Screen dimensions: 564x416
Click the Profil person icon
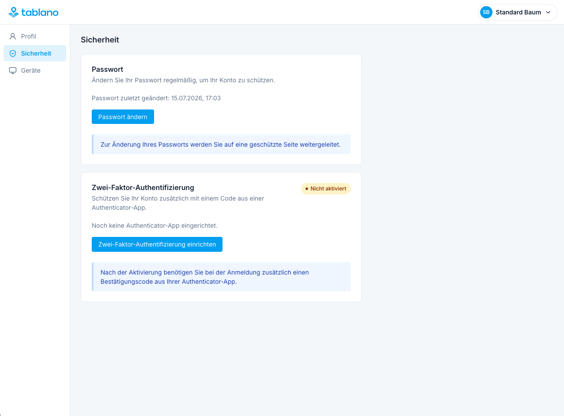[13, 36]
